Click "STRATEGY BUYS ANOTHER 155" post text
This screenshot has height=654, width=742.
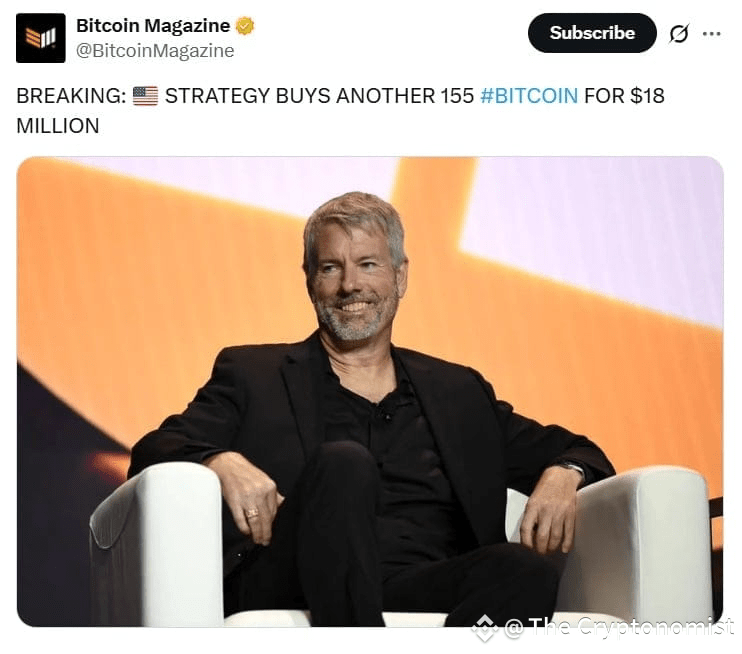tap(319, 96)
